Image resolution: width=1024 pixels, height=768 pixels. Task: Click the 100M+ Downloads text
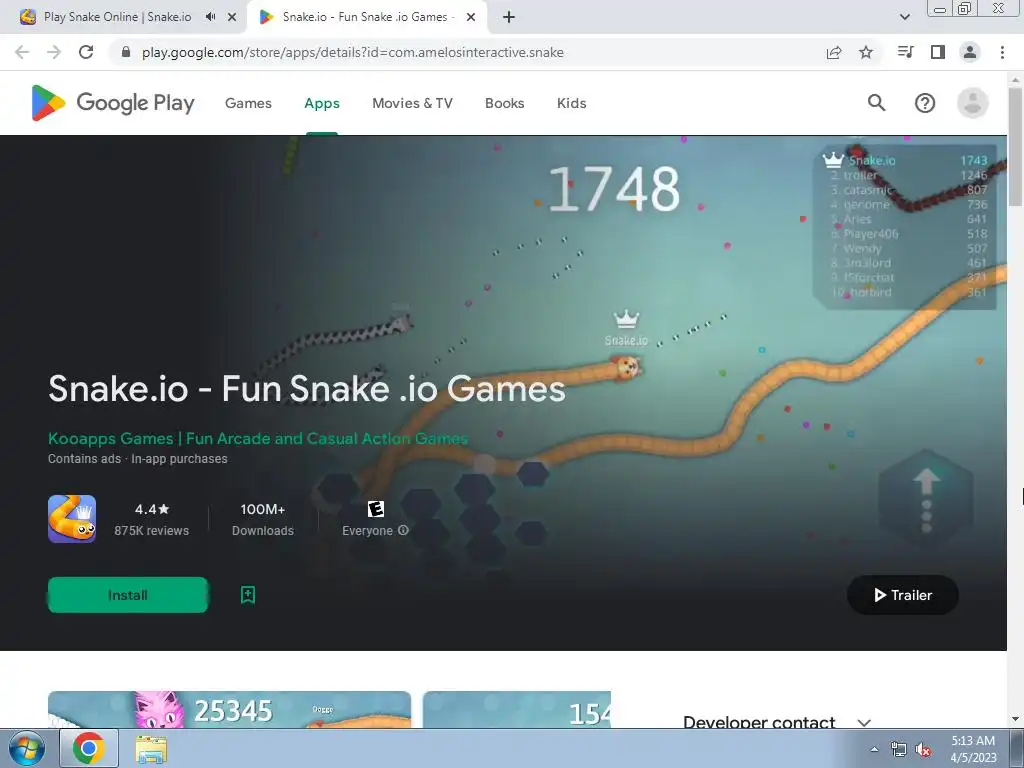pyautogui.click(x=263, y=519)
